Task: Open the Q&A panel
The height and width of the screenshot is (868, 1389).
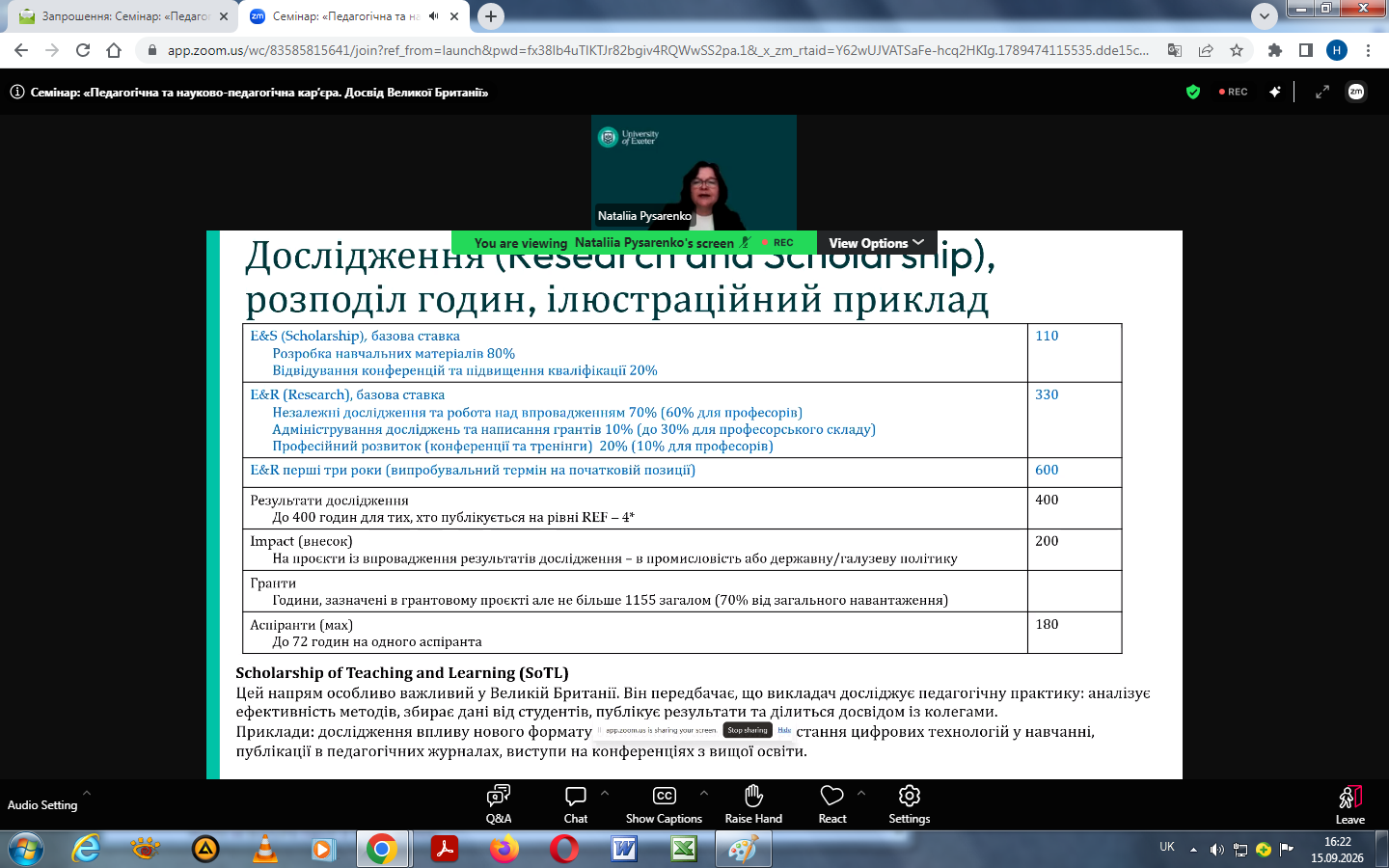Action: [499, 804]
